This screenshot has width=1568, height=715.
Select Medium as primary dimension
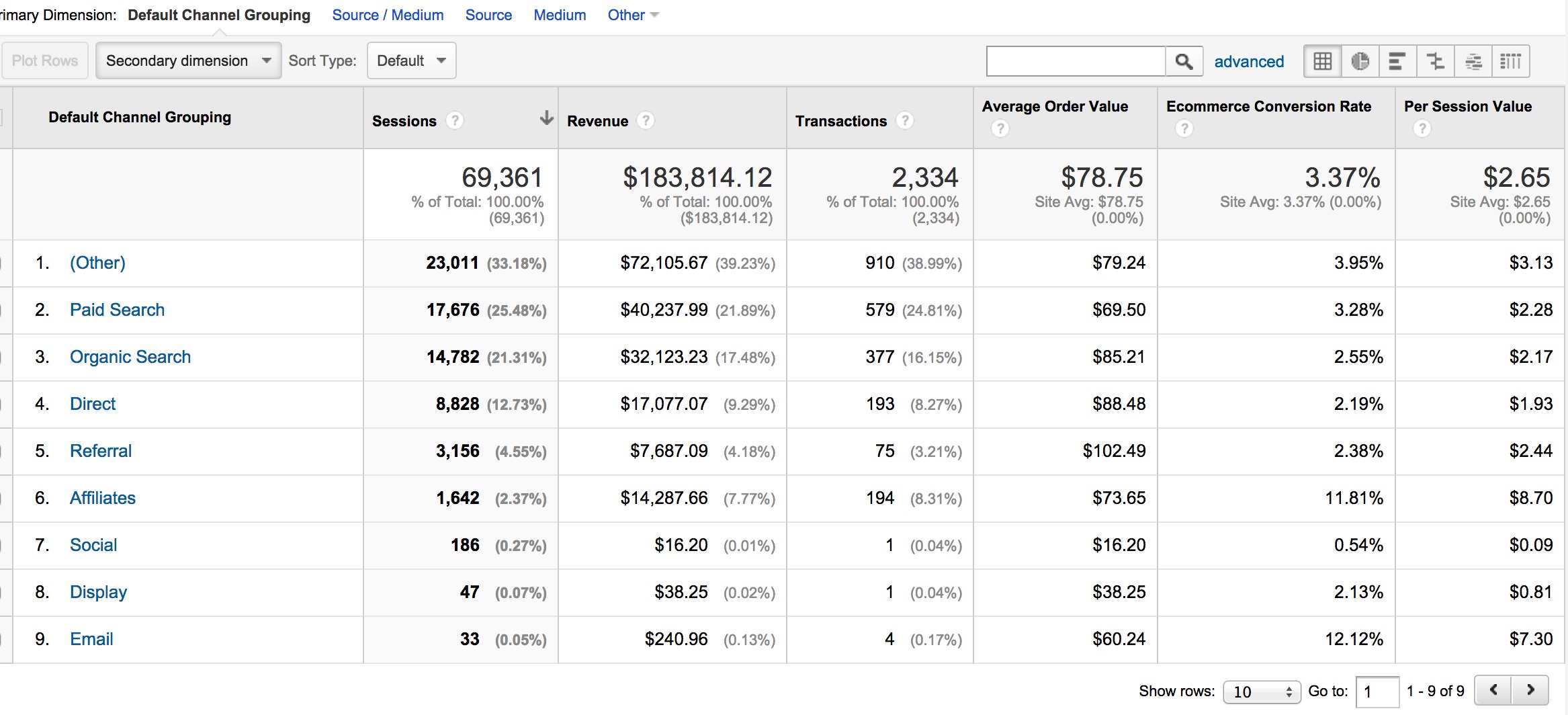click(560, 15)
